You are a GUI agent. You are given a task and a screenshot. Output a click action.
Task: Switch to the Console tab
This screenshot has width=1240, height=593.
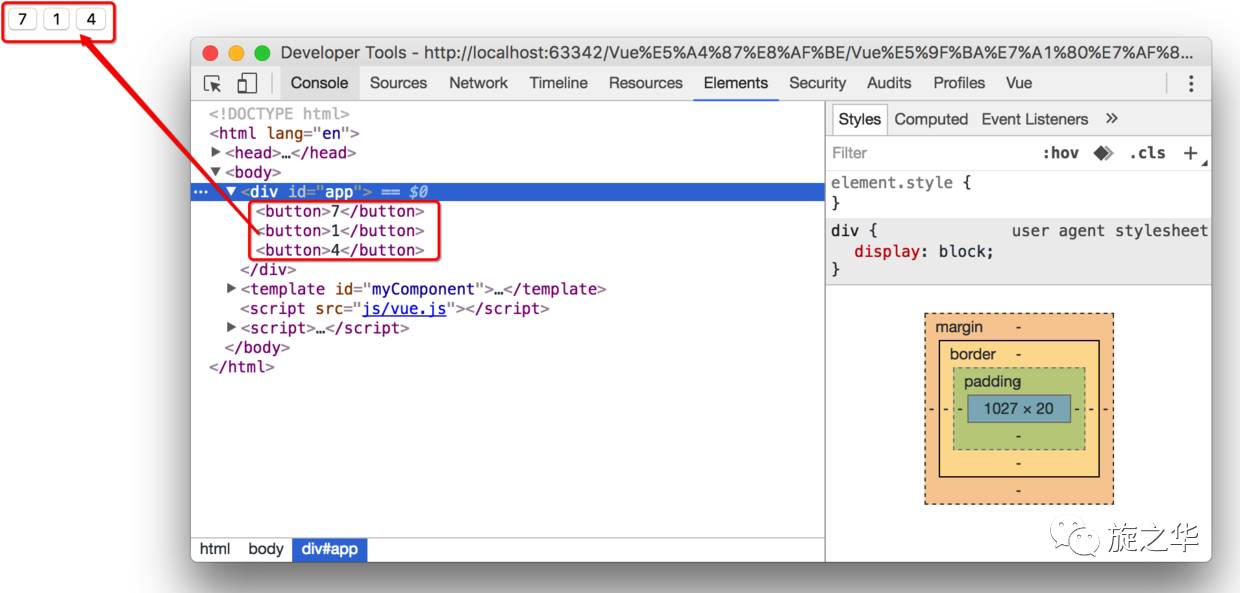pos(319,83)
